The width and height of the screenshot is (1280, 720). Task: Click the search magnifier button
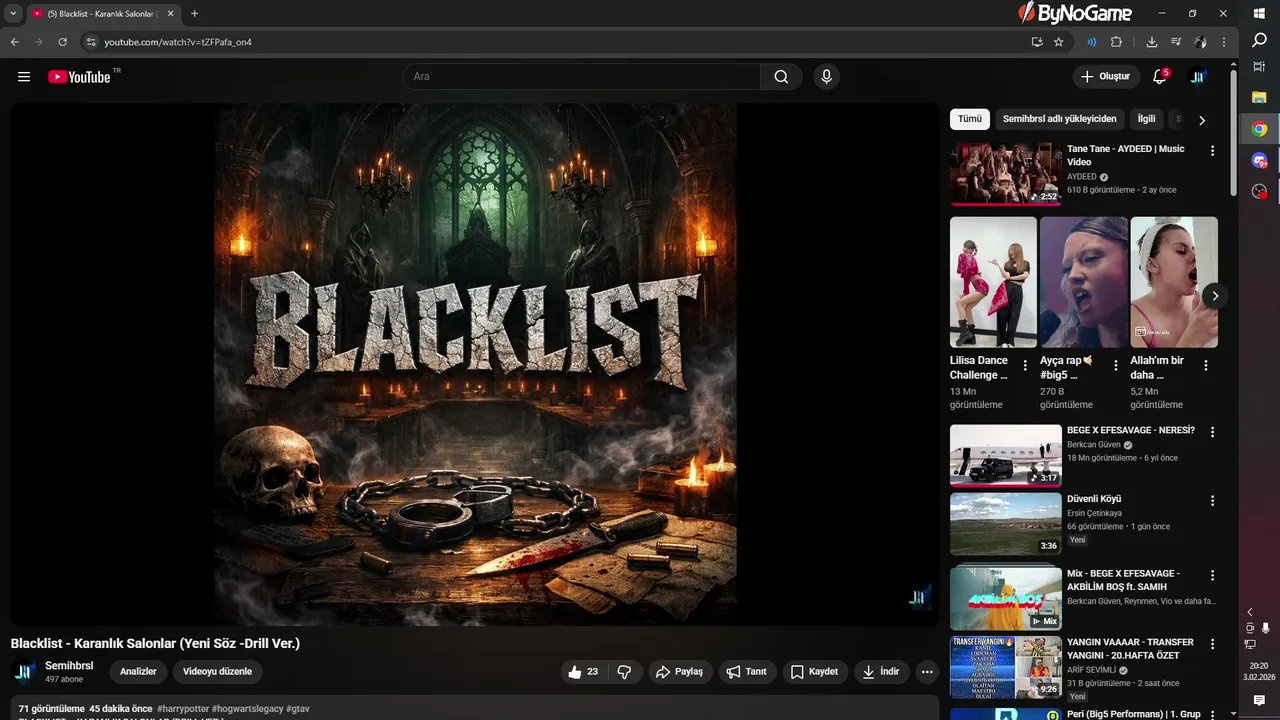tap(781, 77)
